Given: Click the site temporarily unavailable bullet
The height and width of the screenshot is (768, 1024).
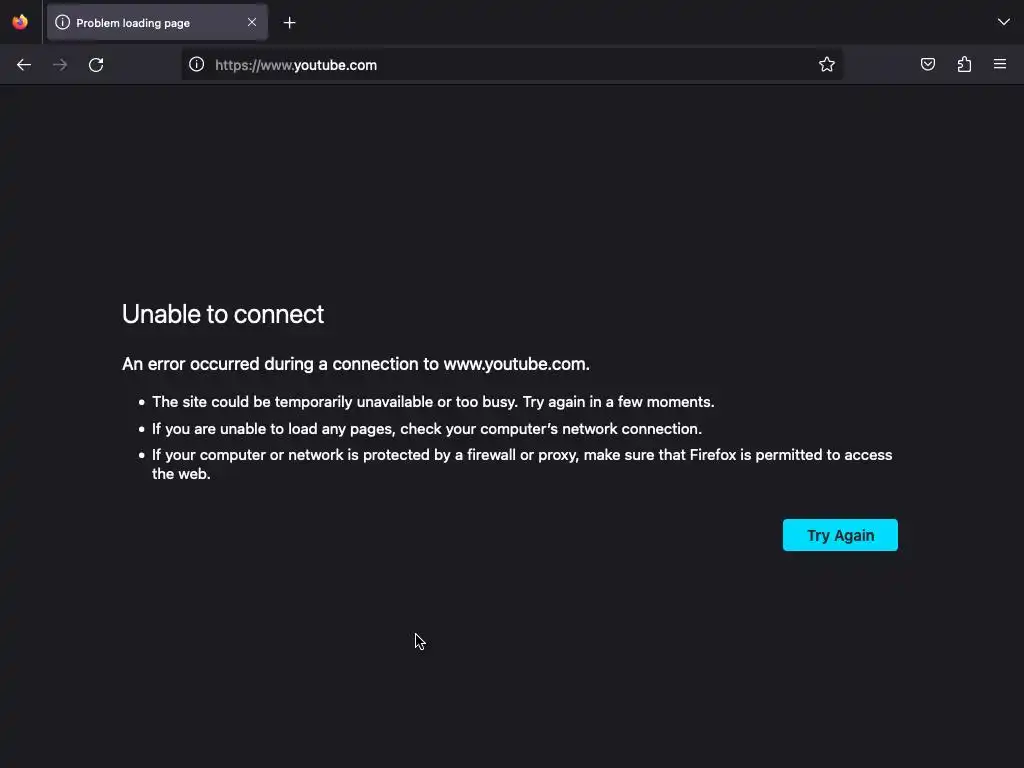Looking at the screenshot, I should [x=433, y=402].
